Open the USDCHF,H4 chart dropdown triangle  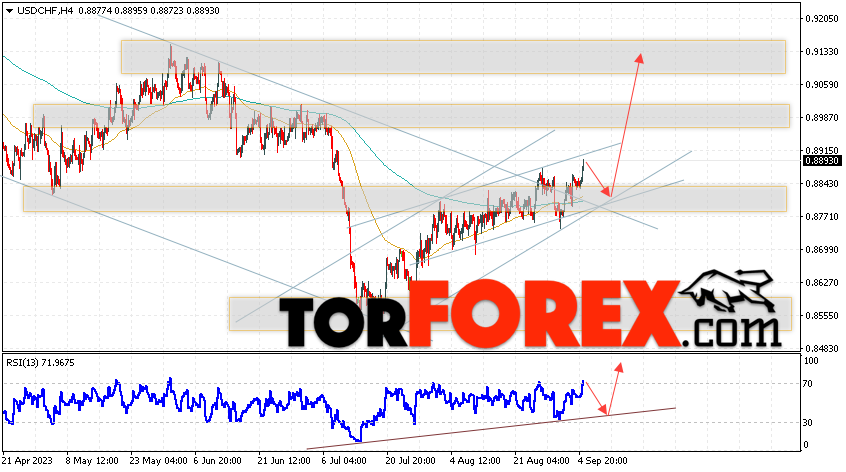pyautogui.click(x=10, y=11)
